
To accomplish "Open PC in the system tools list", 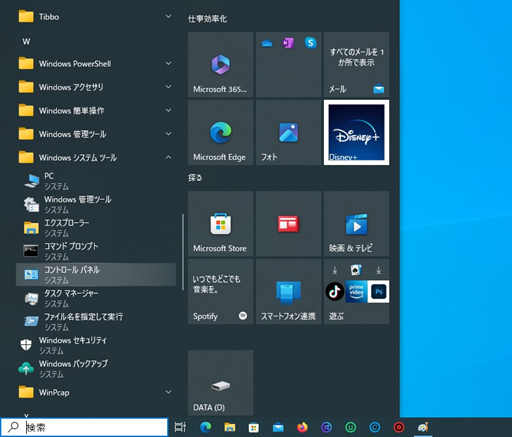I will coord(96,181).
